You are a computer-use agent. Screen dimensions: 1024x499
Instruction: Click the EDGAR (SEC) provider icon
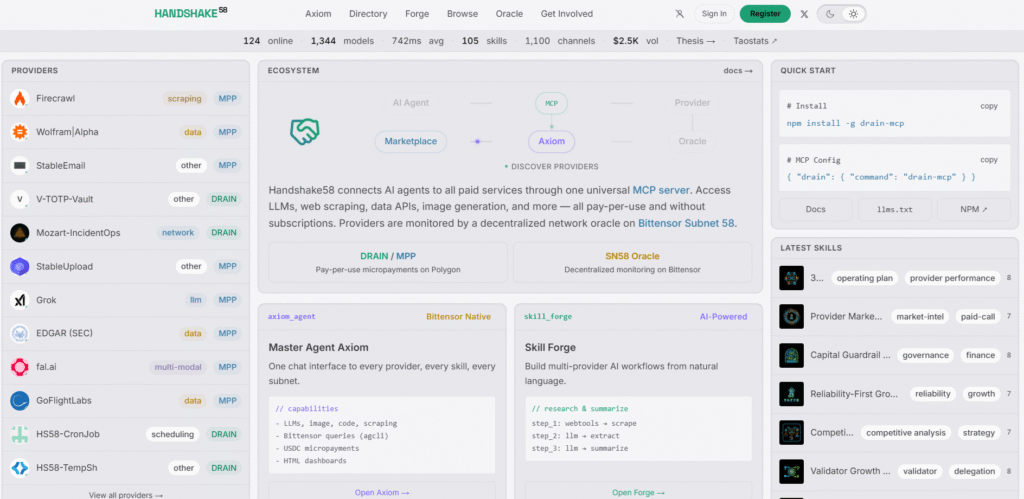pos(19,334)
